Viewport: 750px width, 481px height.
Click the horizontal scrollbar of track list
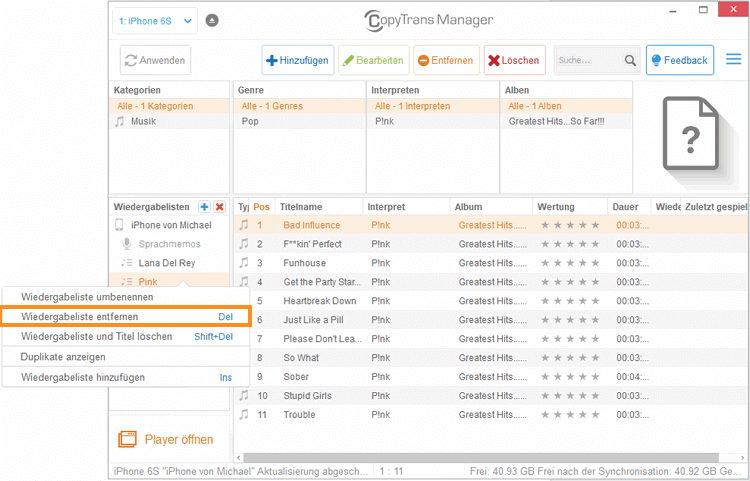[x=481, y=458]
